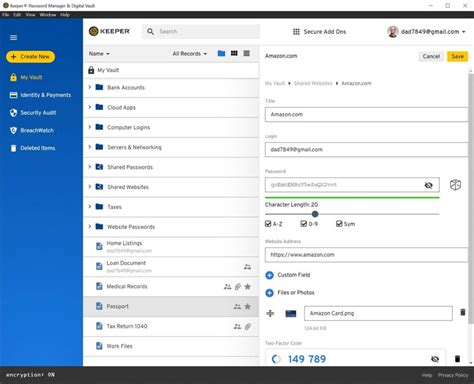Image resolution: width=474 pixels, height=384 pixels.
Task: Open the Secure Add Ons grid icon
Action: point(296,32)
